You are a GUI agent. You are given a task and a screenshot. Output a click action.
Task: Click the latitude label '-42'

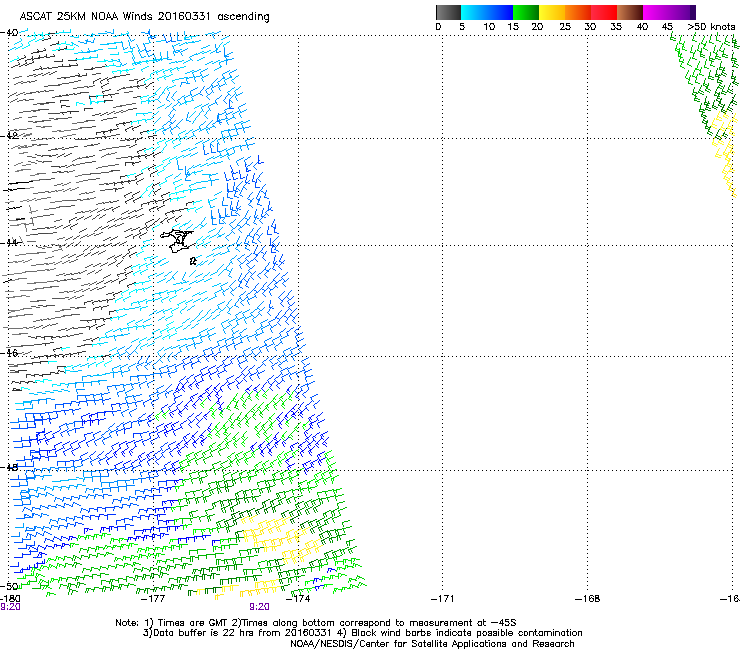click(x=9, y=136)
